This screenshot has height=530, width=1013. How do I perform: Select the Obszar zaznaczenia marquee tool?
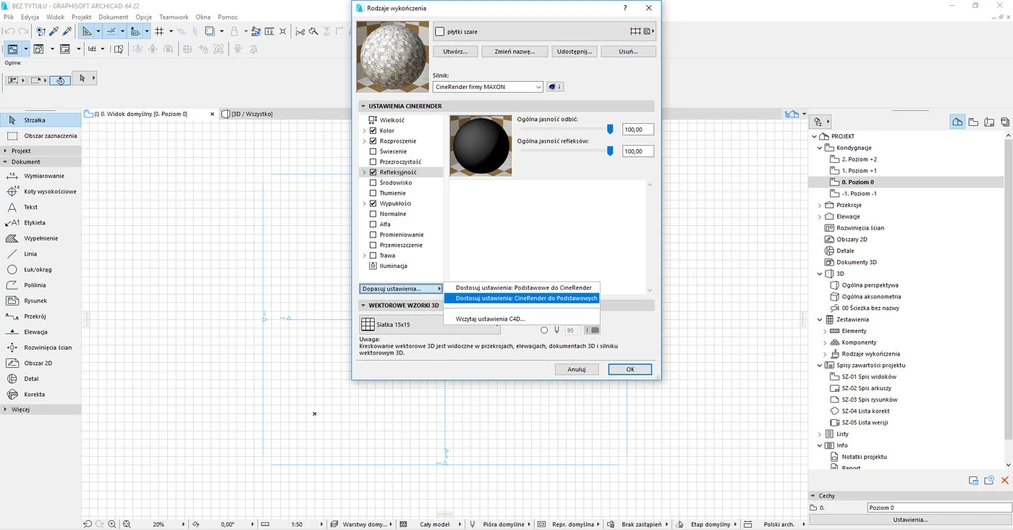(x=40, y=136)
